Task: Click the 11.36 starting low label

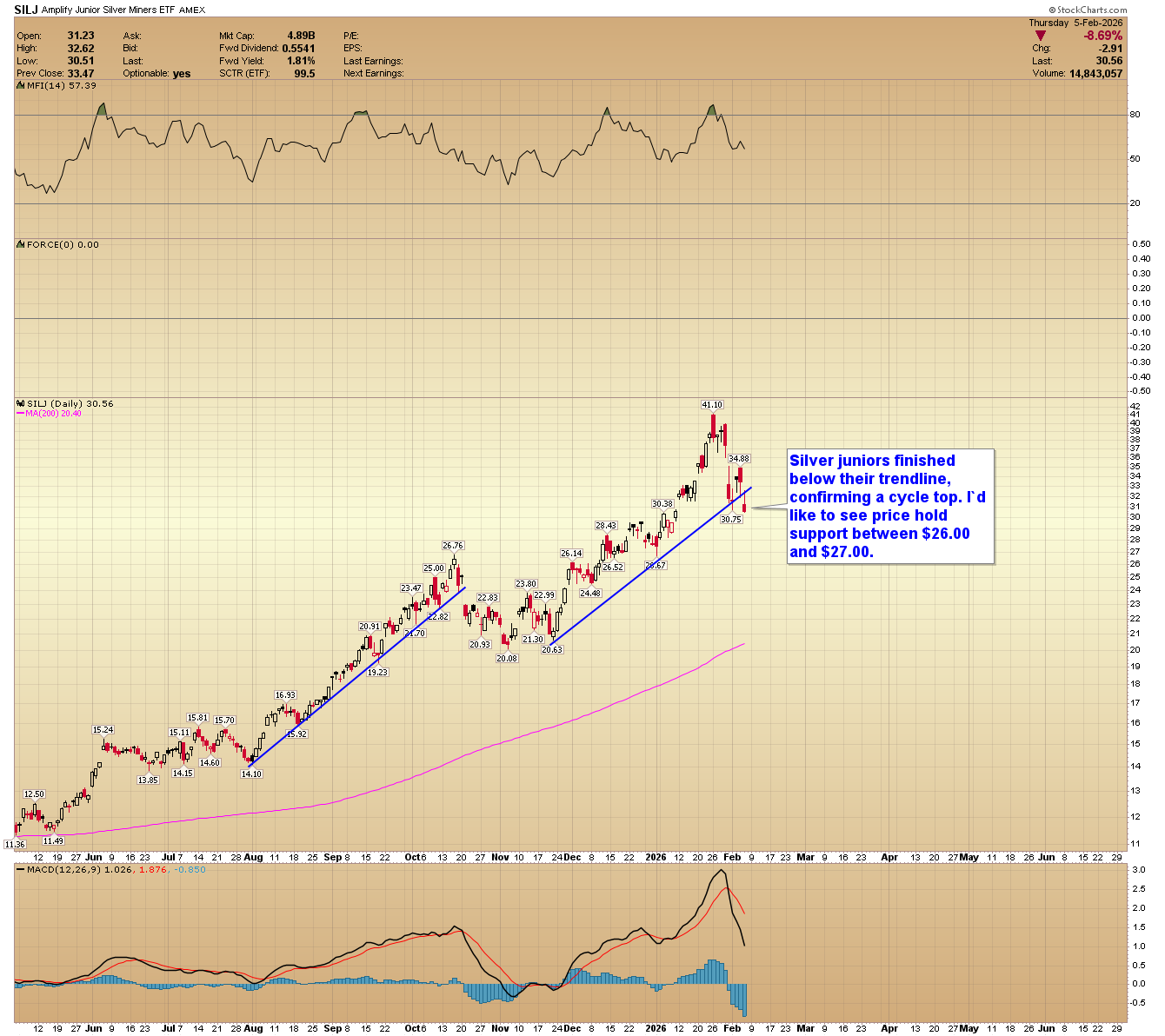Action: coord(15,843)
